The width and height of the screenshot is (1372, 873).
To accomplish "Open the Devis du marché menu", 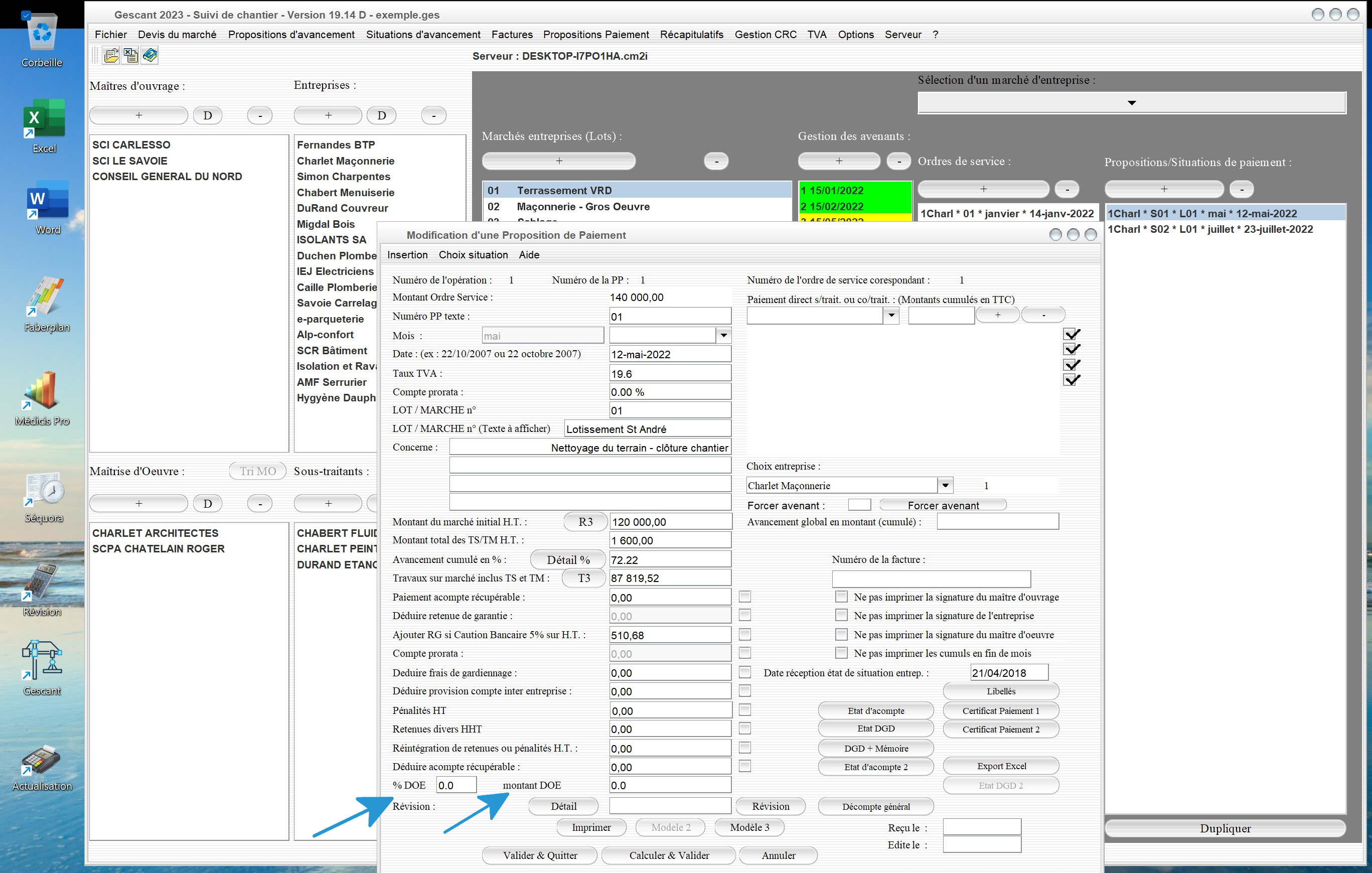I will click(177, 34).
